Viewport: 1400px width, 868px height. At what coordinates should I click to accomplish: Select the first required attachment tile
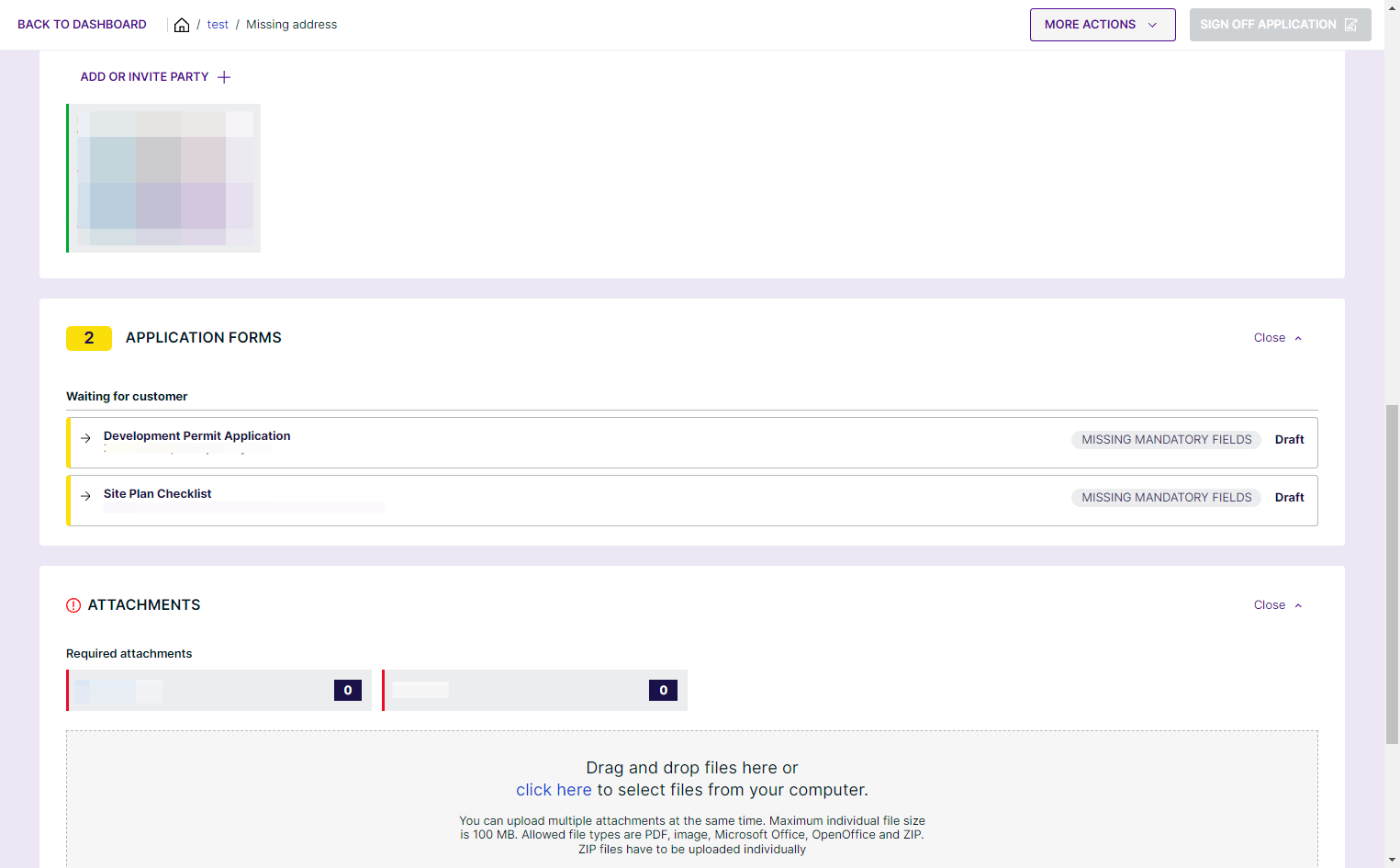coord(218,690)
